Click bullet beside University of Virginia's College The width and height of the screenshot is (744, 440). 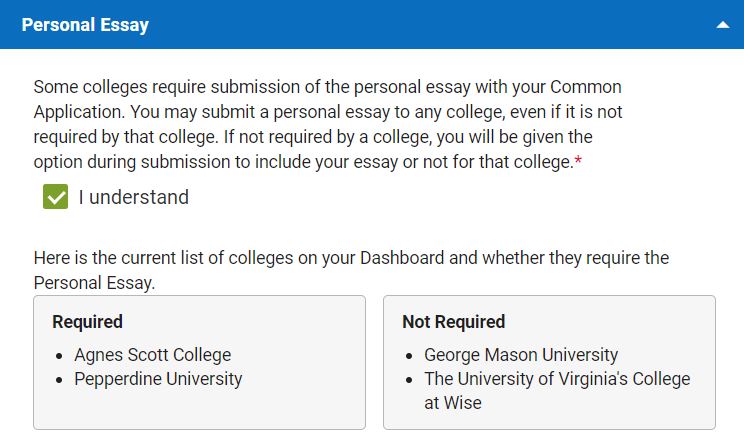tap(409, 380)
